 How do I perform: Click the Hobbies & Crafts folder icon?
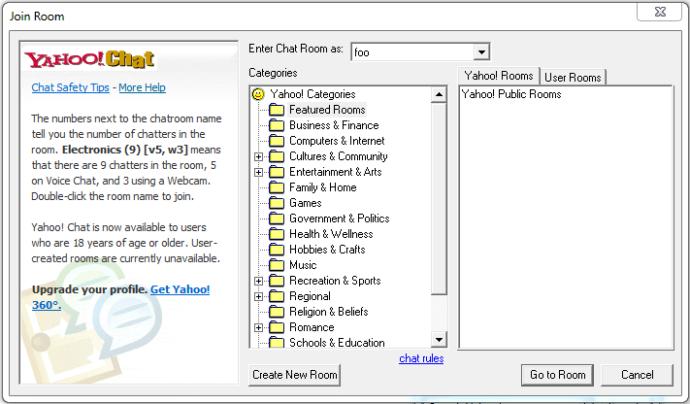(276, 250)
